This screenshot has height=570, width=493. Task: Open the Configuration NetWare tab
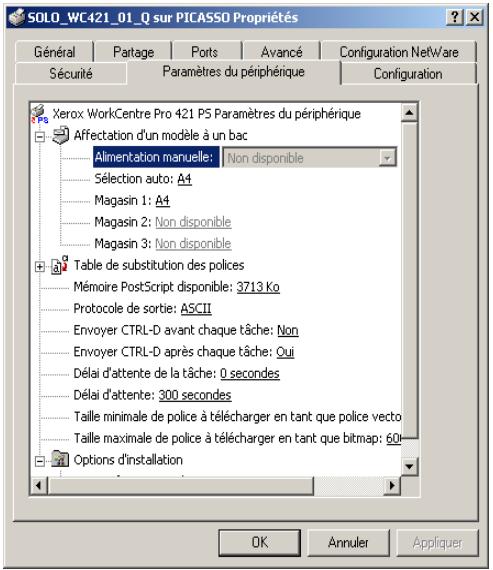(x=399, y=52)
